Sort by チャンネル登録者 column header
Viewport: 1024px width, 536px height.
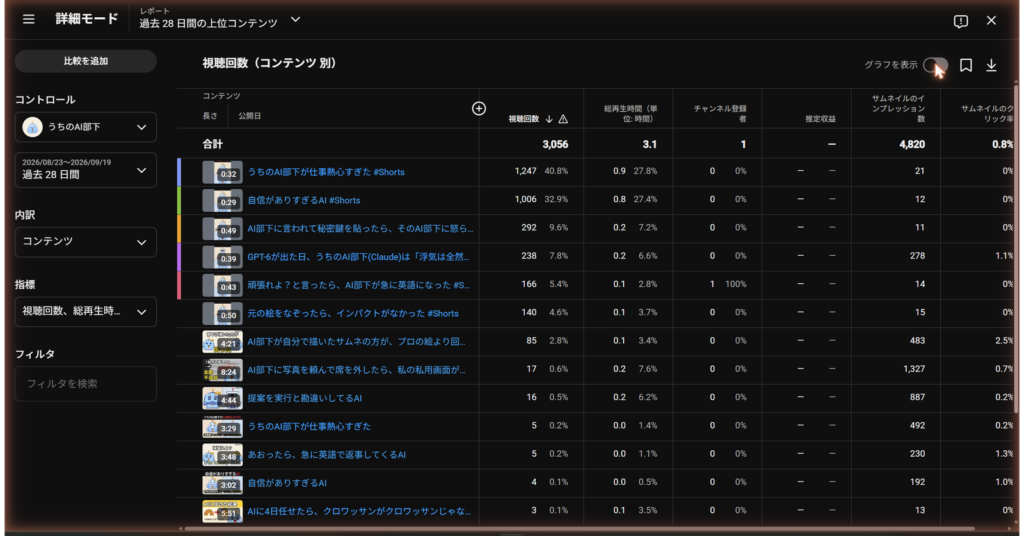tap(720, 114)
